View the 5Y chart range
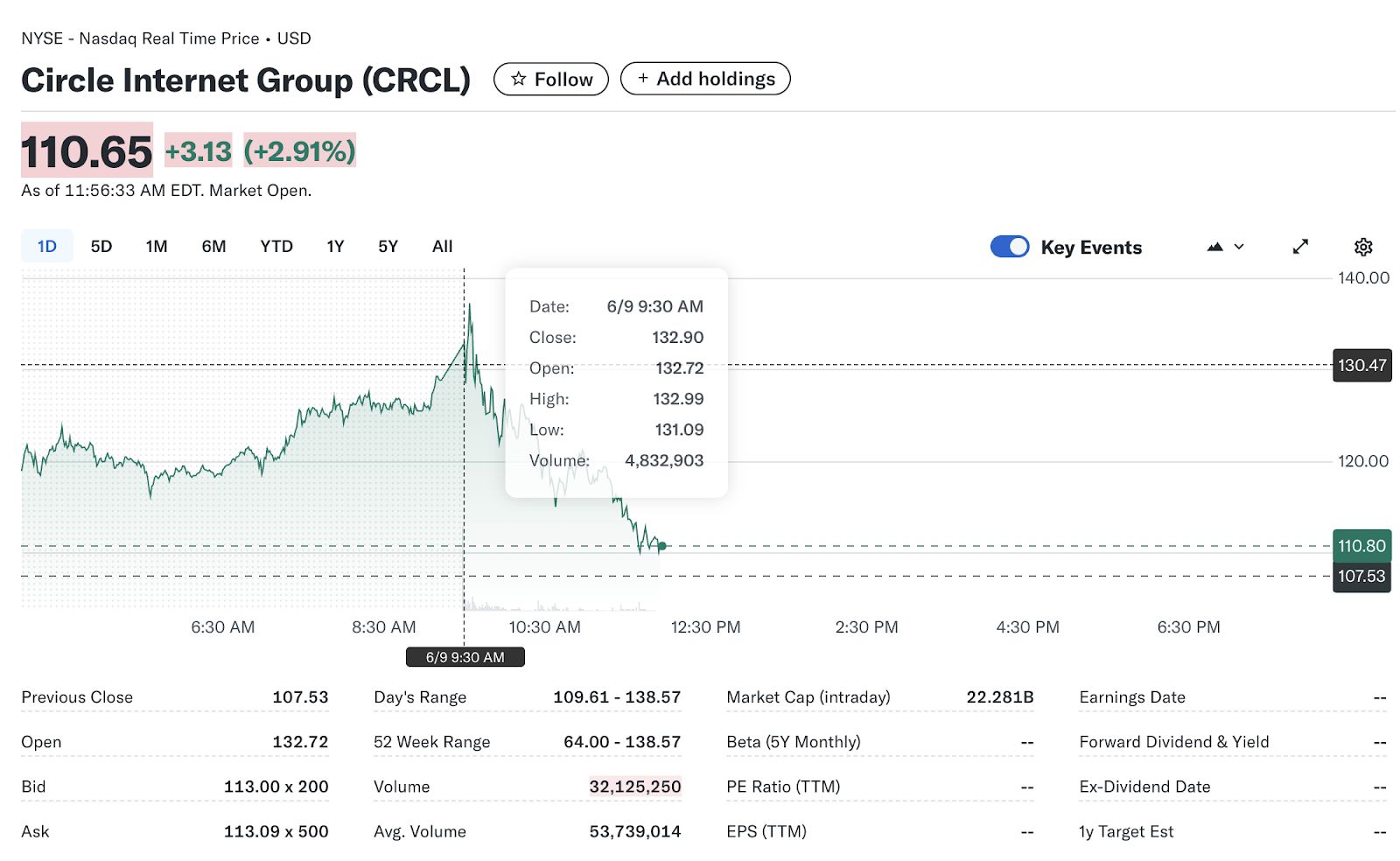Screen dimensions: 1400x861 coord(388,247)
